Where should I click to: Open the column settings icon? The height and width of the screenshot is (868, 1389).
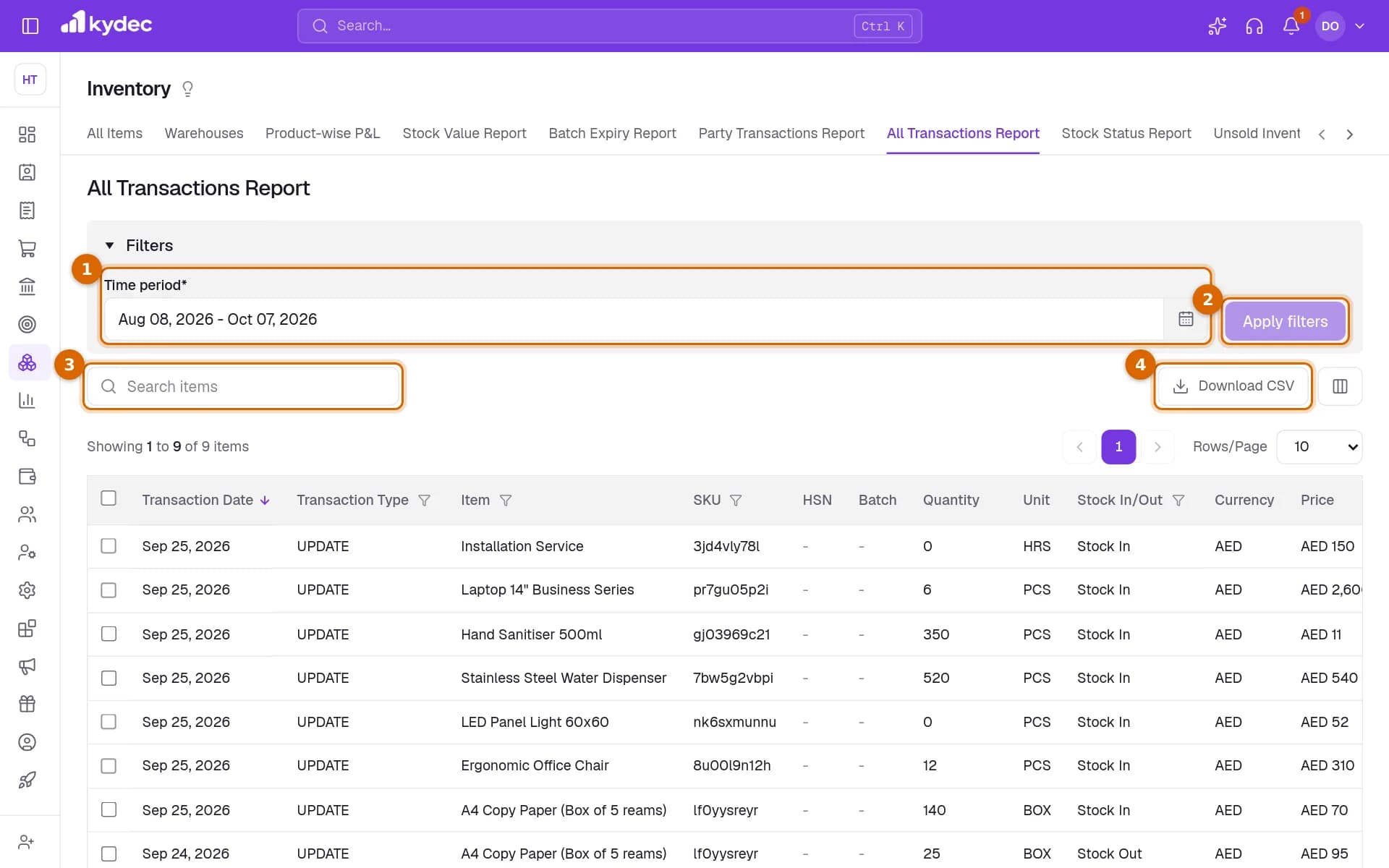click(x=1340, y=386)
